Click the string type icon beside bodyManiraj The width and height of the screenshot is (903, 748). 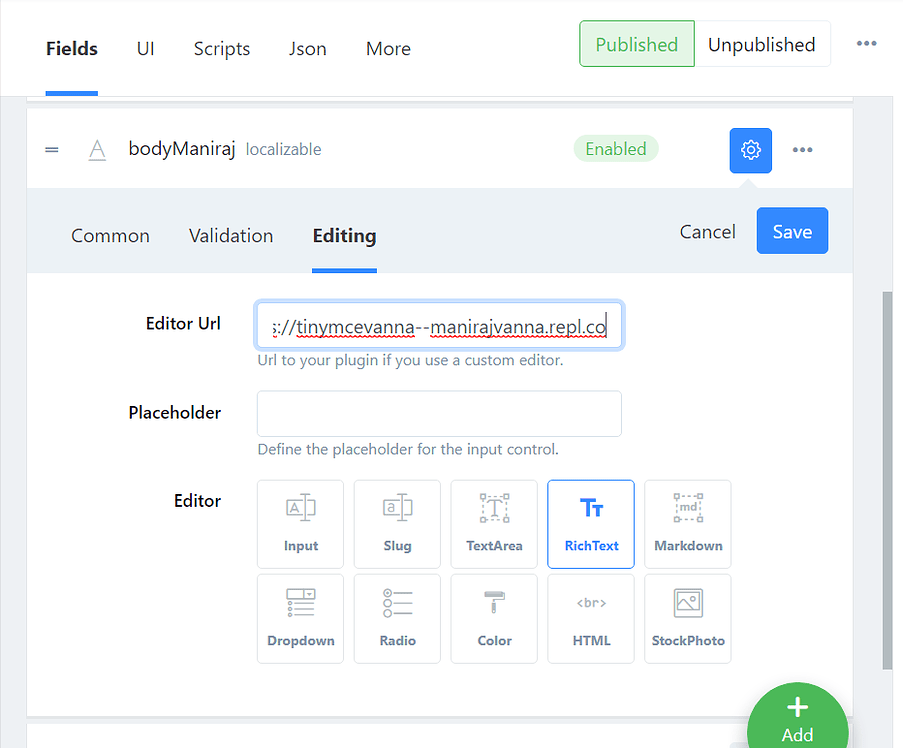(x=97, y=150)
